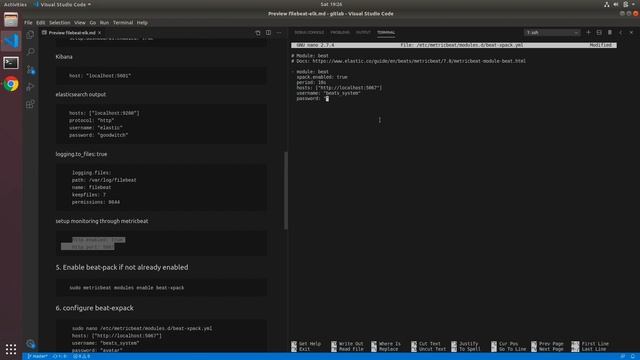Select the 1: ssh terminal dropdown
Image resolution: width=640 pixels, height=360 pixels.
(552, 32)
